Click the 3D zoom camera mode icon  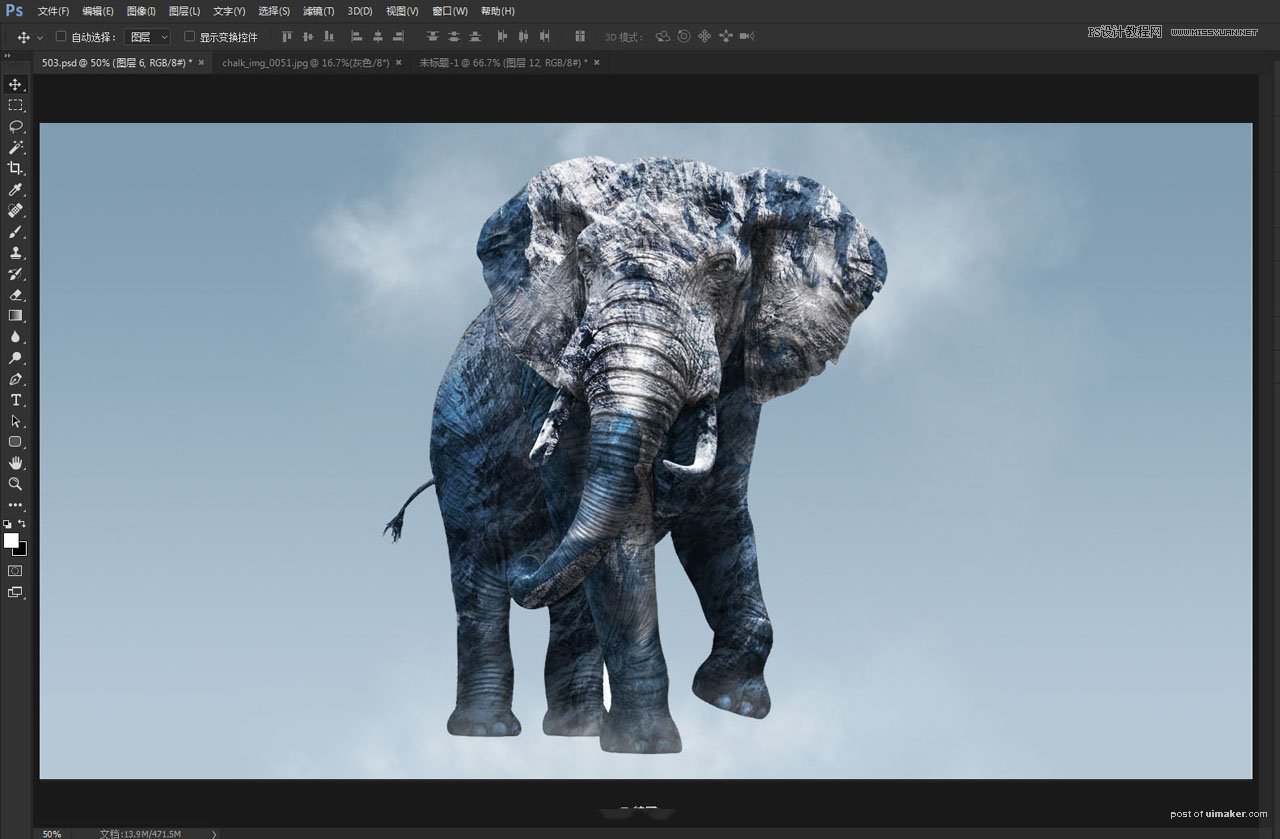747,36
